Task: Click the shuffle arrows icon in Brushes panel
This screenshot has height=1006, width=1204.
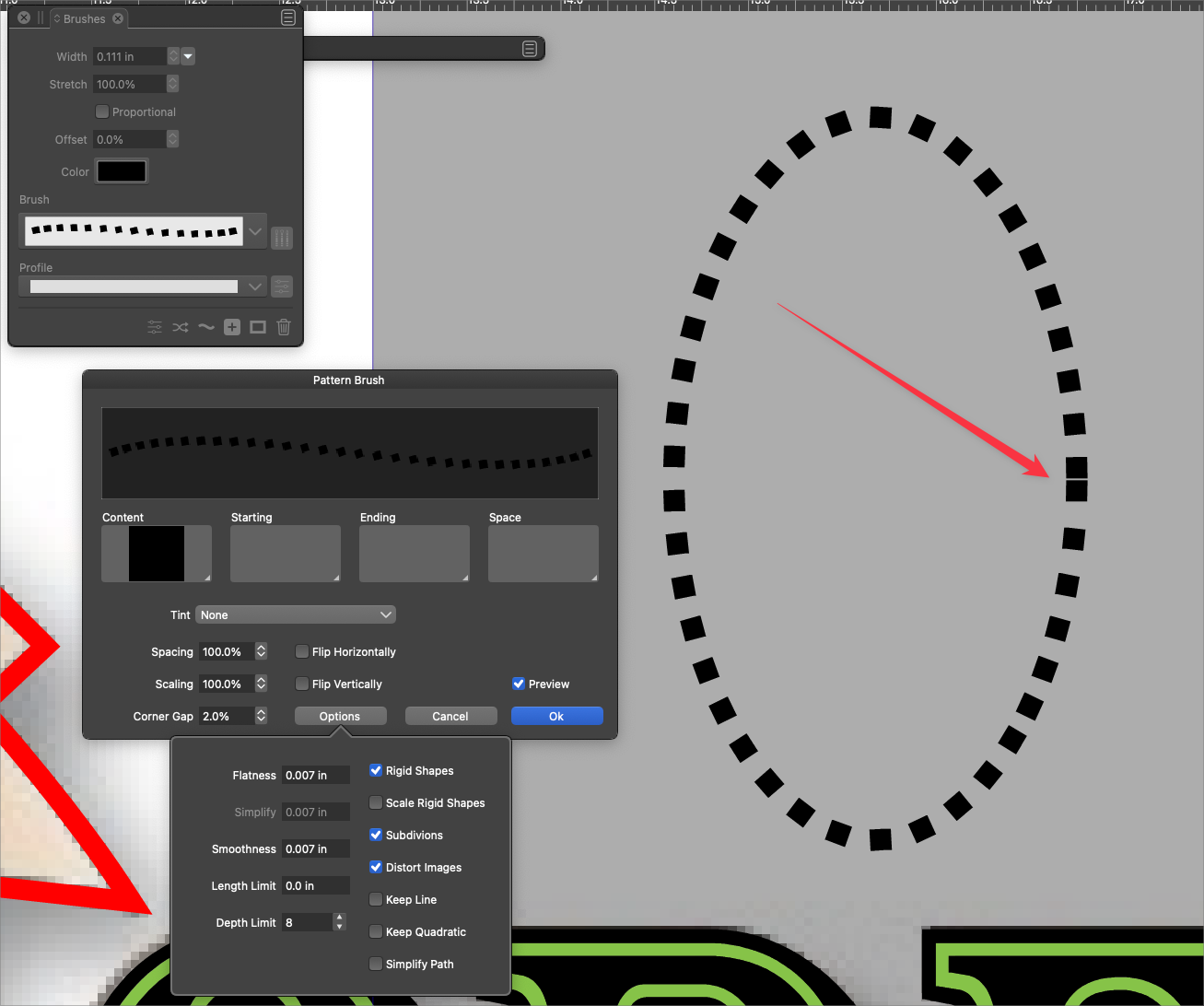Action: pos(181,327)
